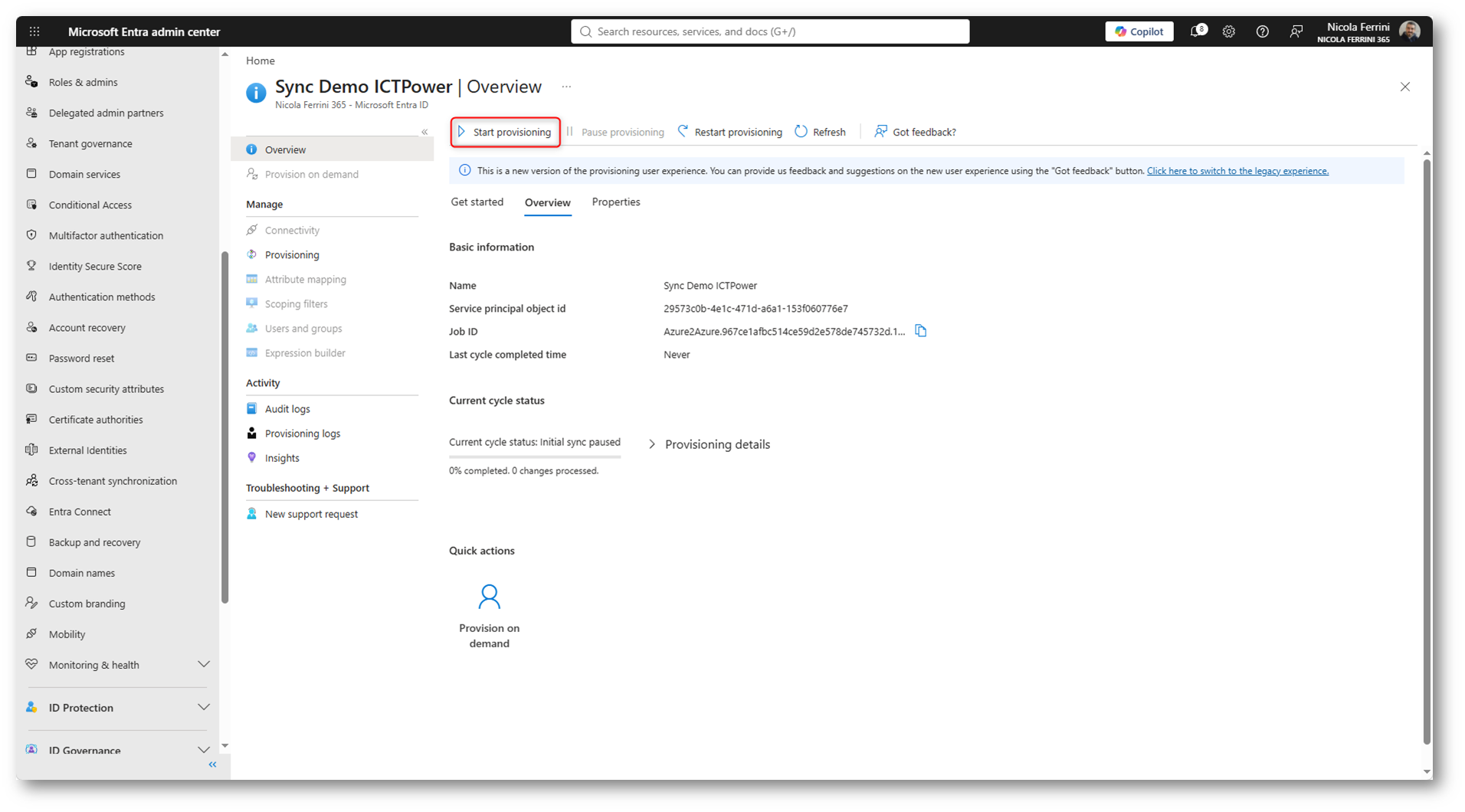Switch to the Get started tab
The width and height of the screenshot is (1465, 812).
point(477,202)
